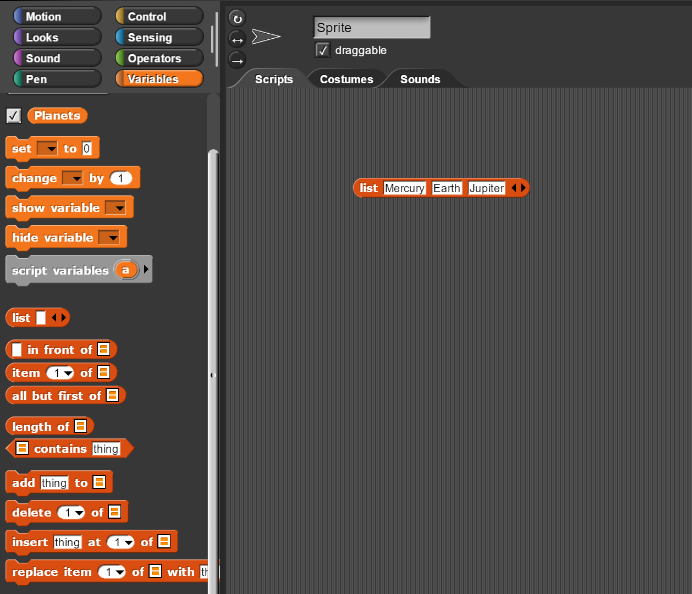Uncheck the Planets variable watcher checkbox

click(x=14, y=116)
